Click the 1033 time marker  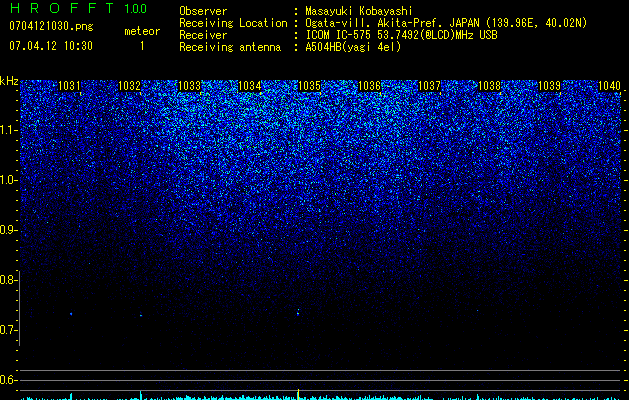(x=189, y=86)
